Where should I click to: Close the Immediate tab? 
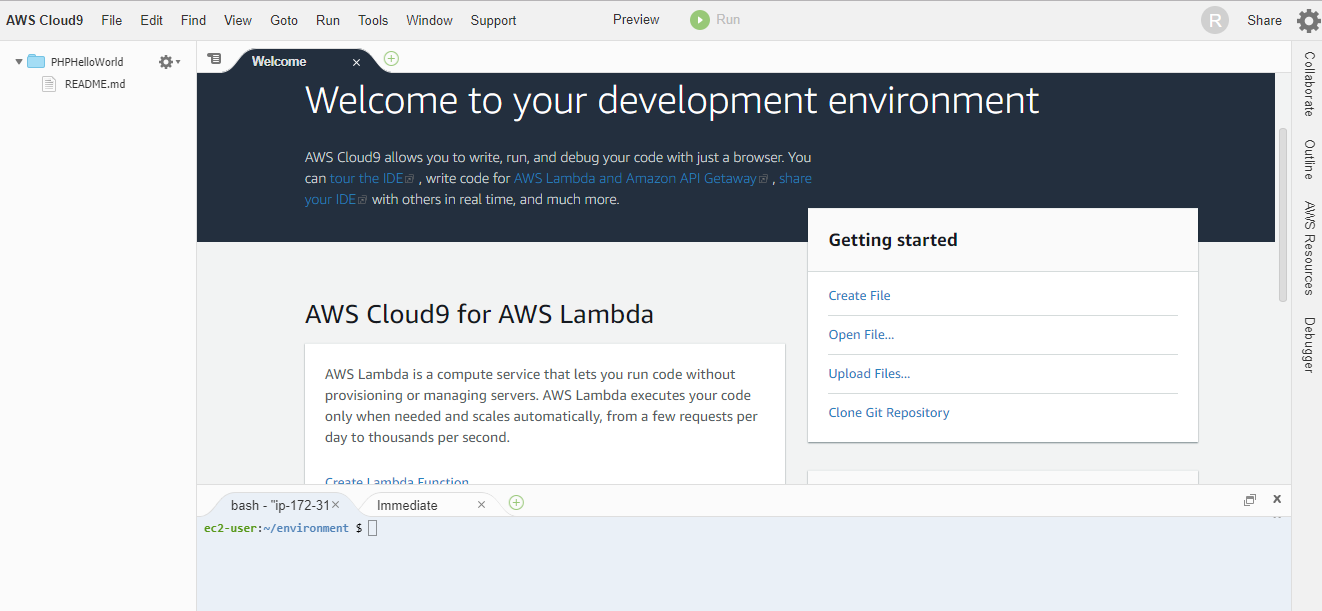(x=481, y=505)
